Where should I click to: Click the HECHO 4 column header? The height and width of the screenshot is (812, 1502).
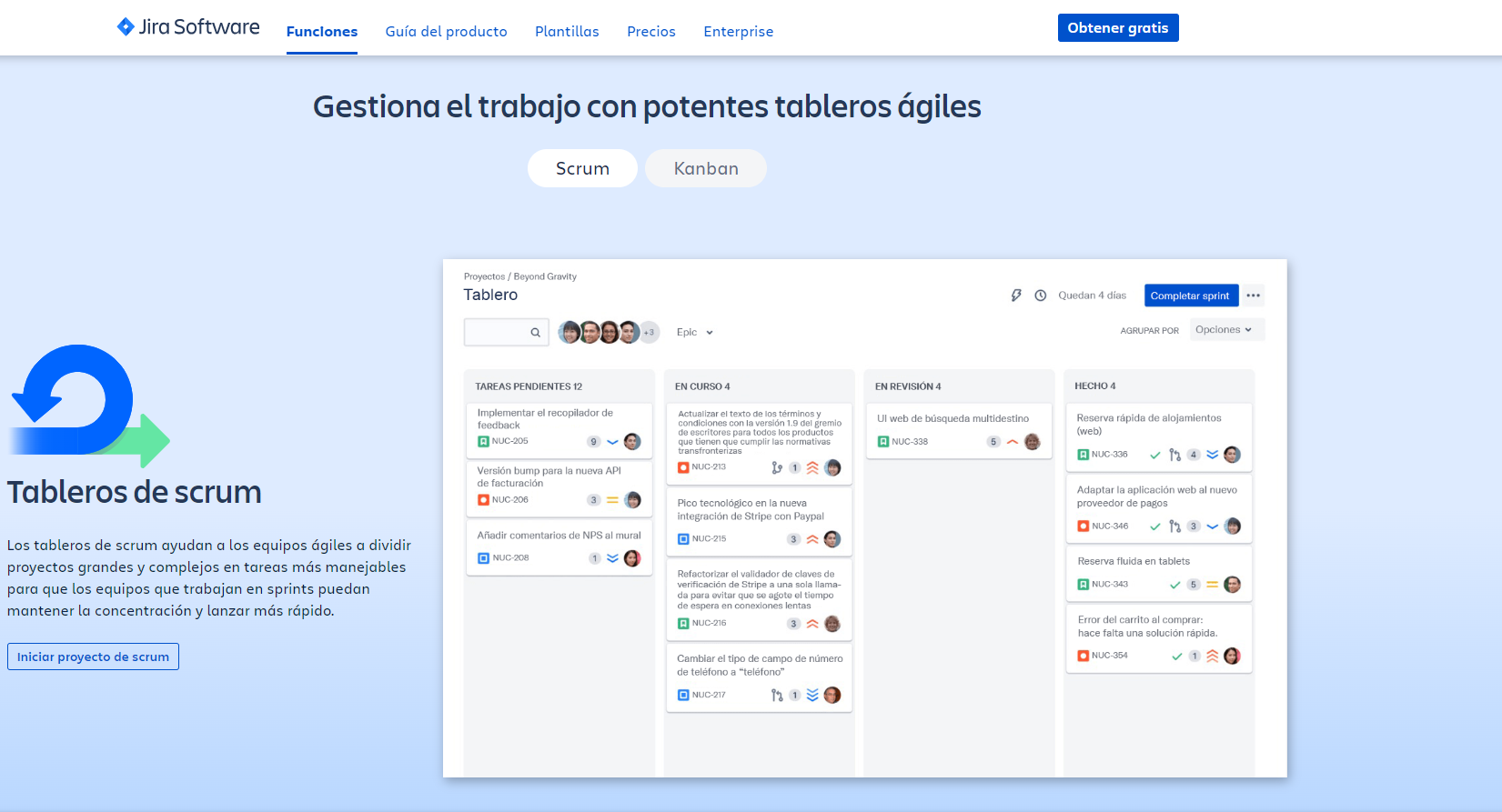[x=1095, y=386]
